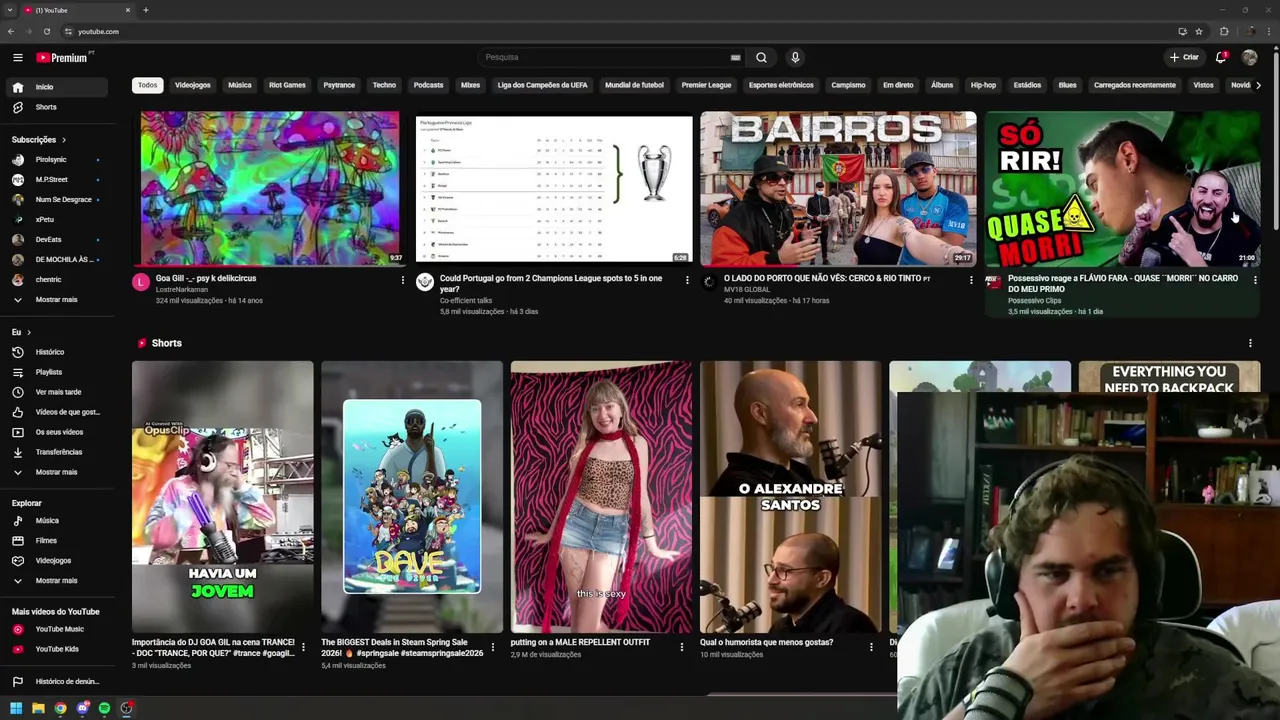Select Premier League filter chip
1280x720 pixels.
coord(706,85)
